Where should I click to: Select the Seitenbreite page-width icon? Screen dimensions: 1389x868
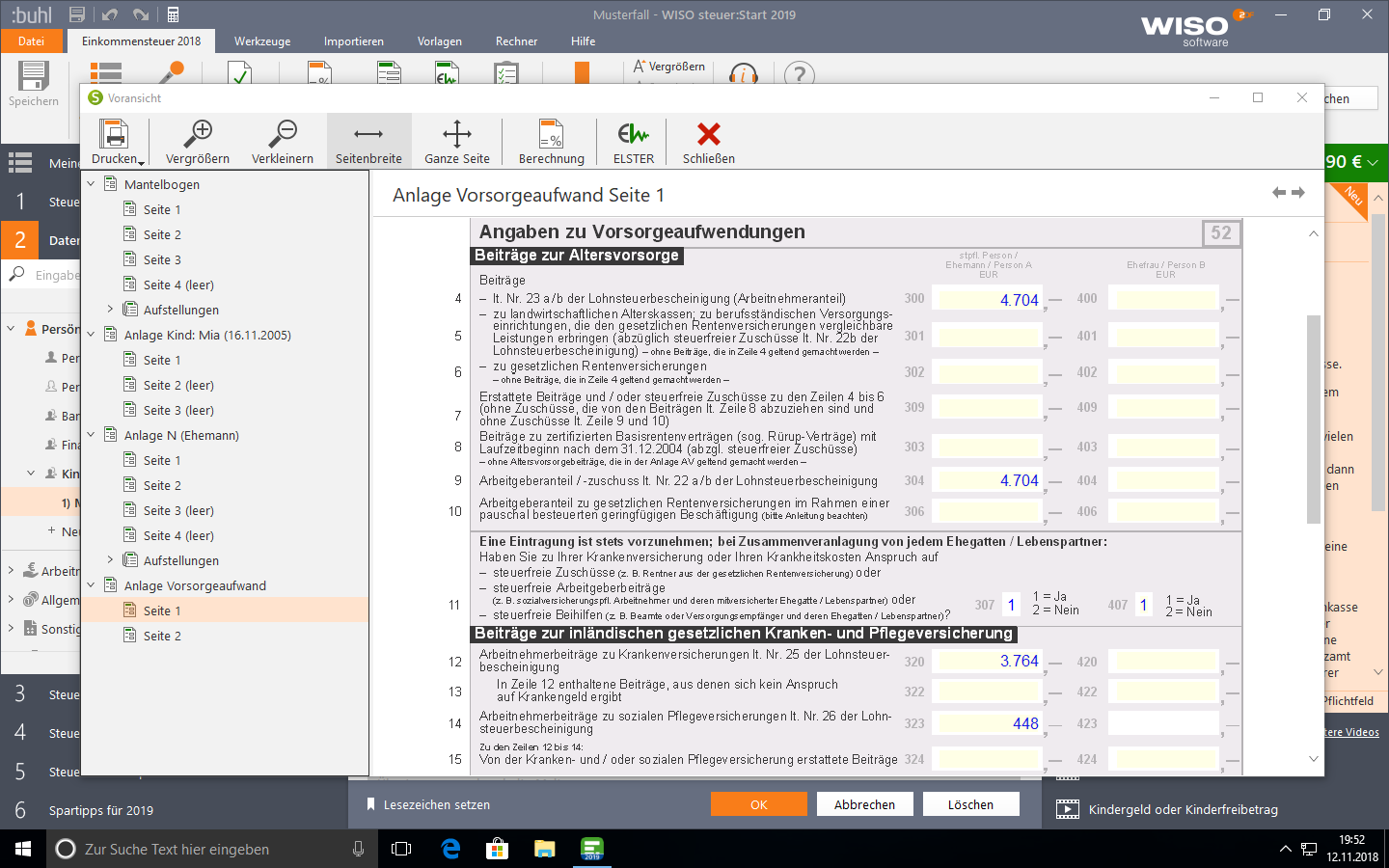coord(368,134)
